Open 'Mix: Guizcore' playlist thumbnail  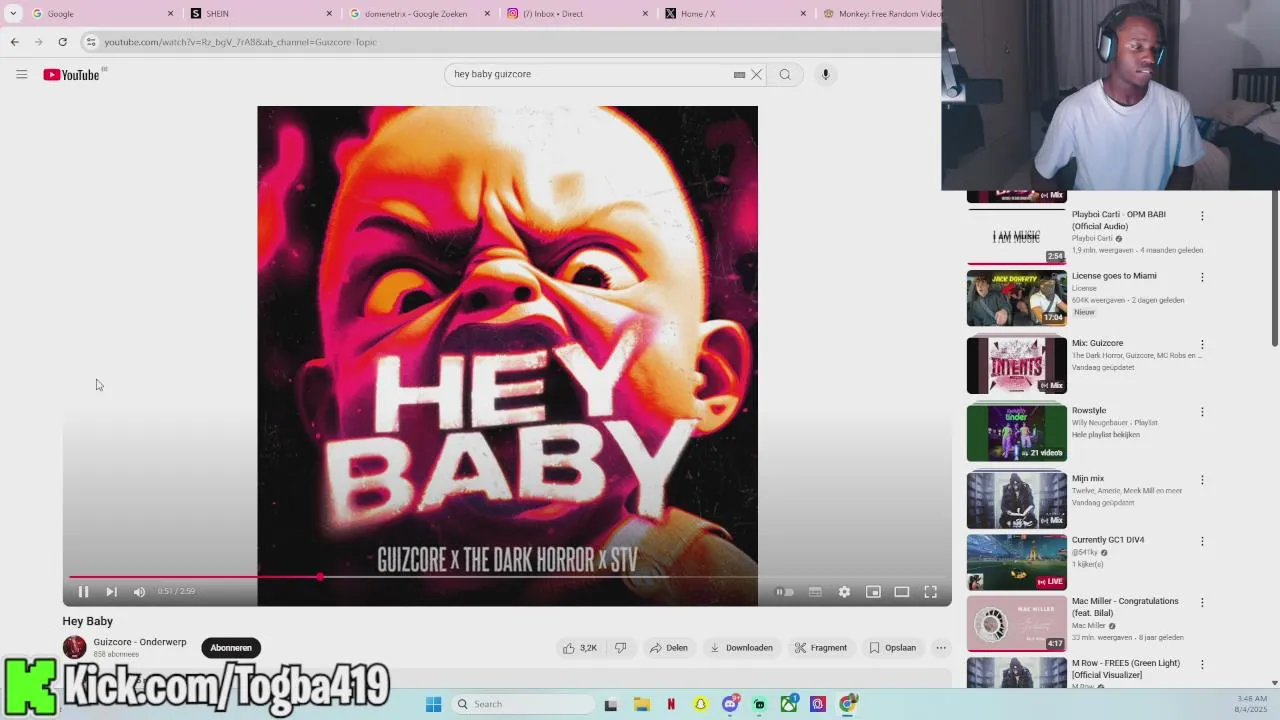tap(1016, 365)
